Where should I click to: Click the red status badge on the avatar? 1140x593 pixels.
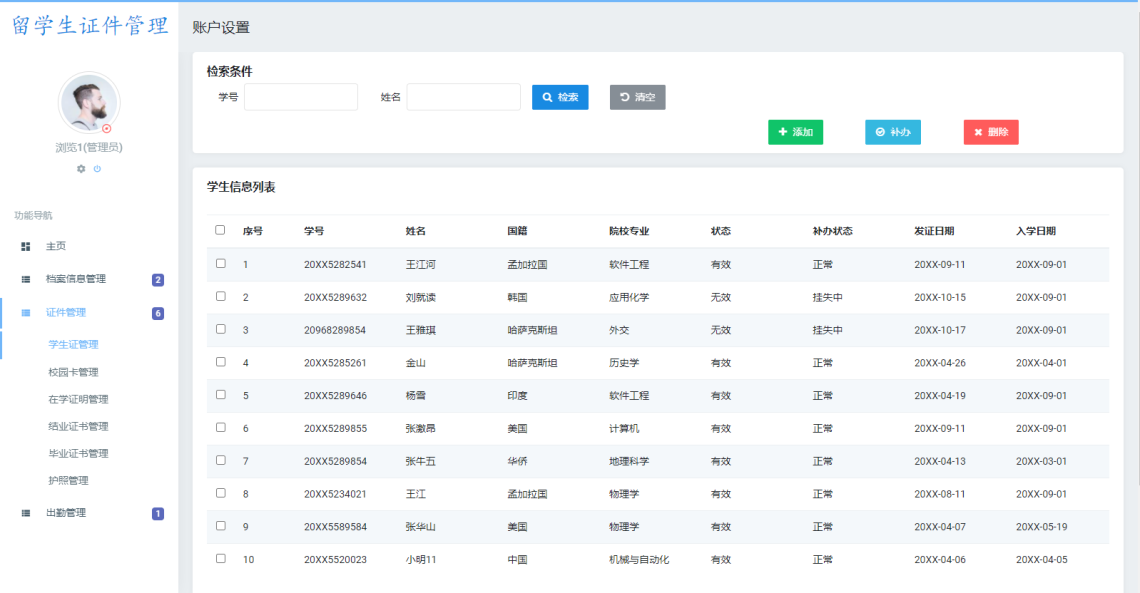(x=107, y=127)
